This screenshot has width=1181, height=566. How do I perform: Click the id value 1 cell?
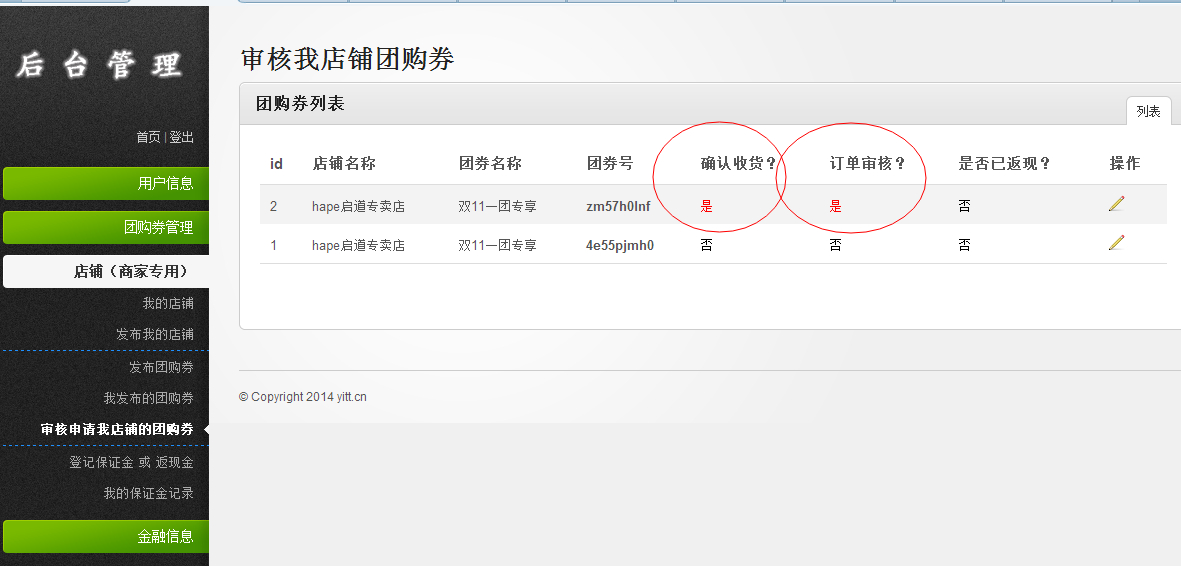tap(273, 245)
